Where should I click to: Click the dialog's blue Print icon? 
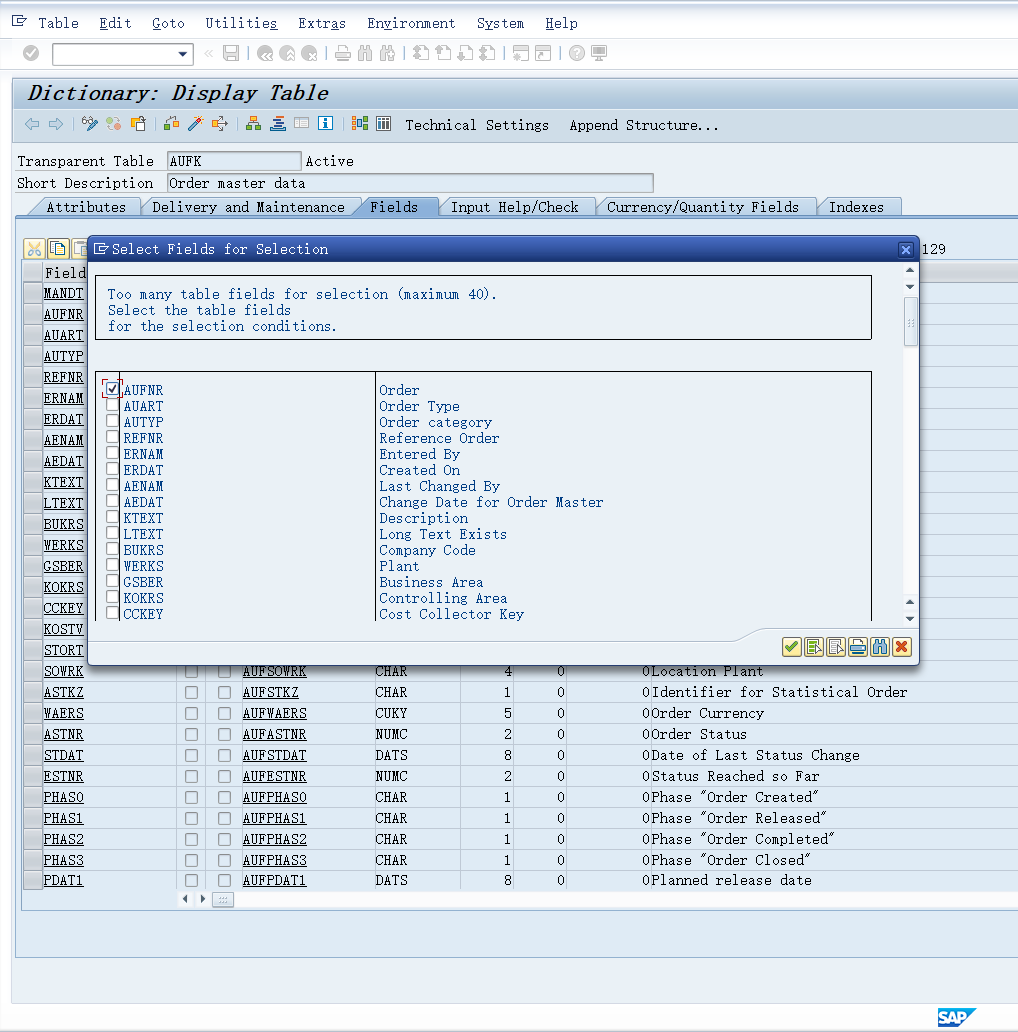[857, 647]
